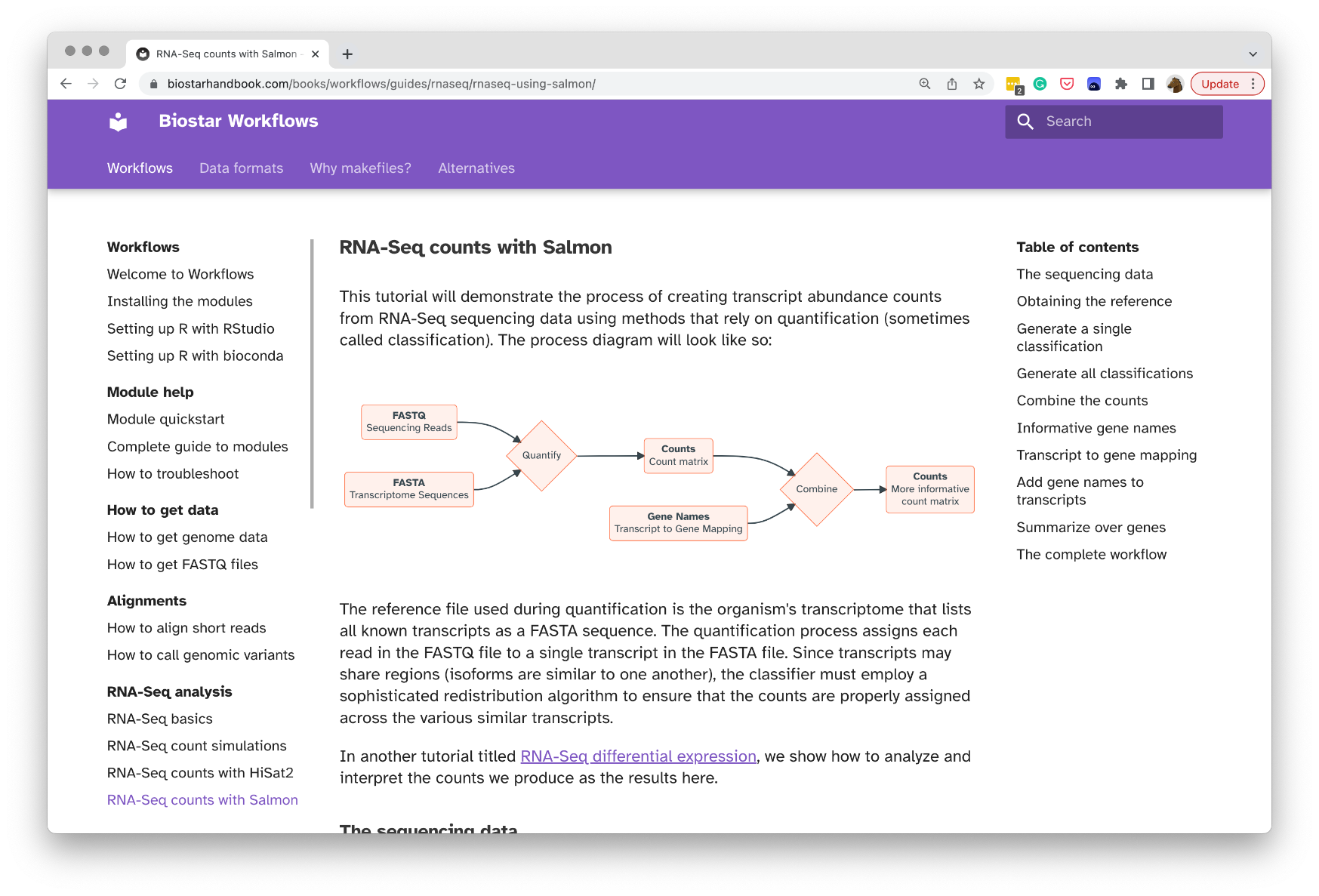Open the Why makefiles? tab
Viewport: 1319px width, 896px height.
click(360, 168)
